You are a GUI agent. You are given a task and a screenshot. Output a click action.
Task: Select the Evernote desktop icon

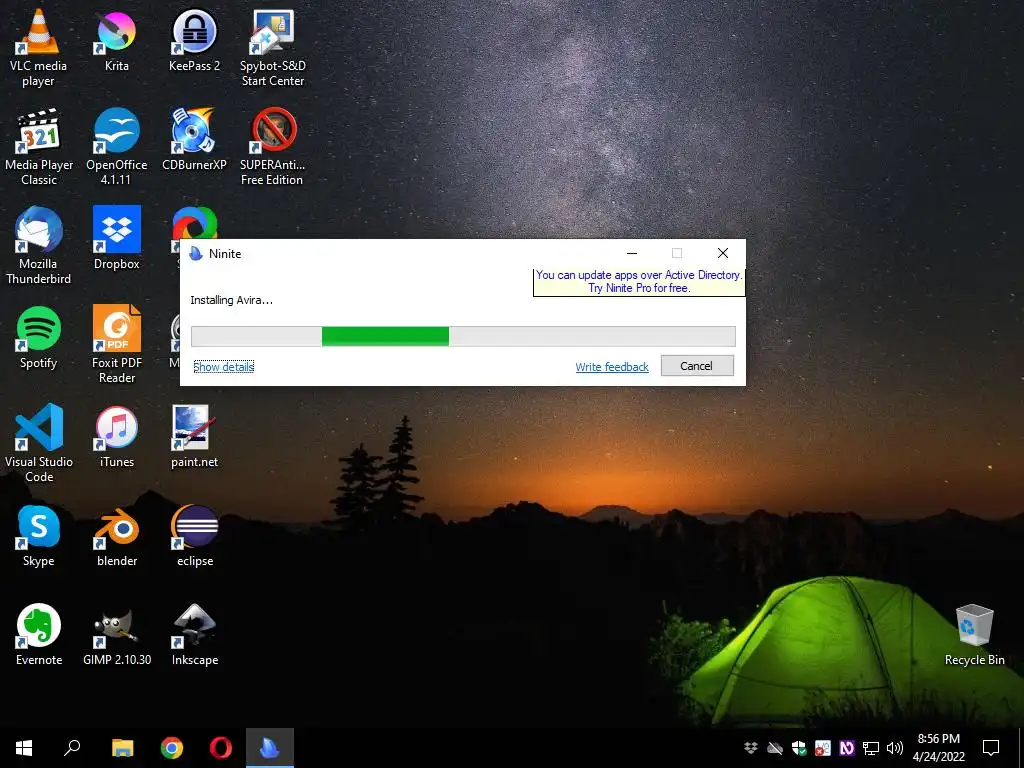pos(39,635)
